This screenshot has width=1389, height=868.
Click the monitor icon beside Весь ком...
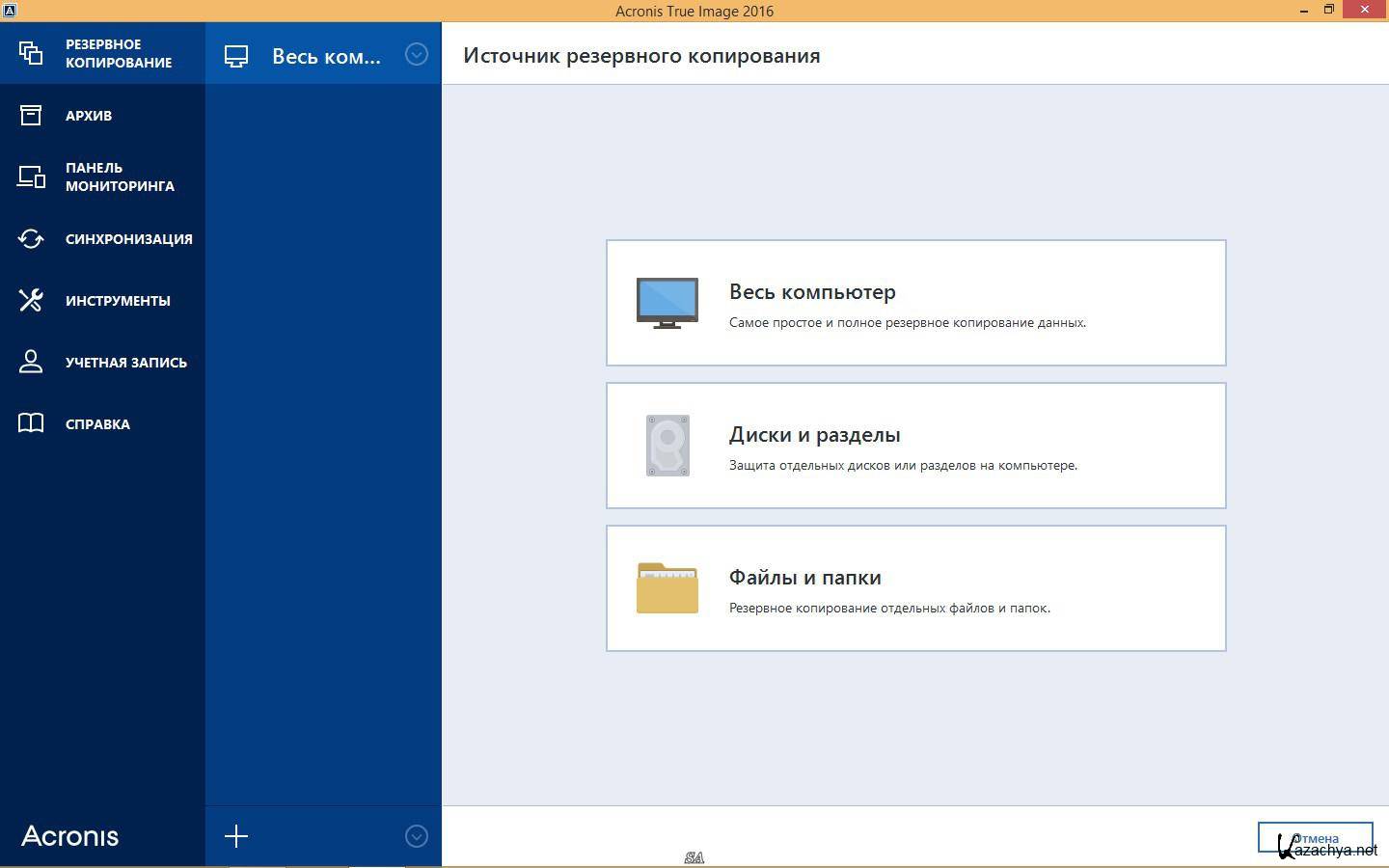[x=236, y=56]
